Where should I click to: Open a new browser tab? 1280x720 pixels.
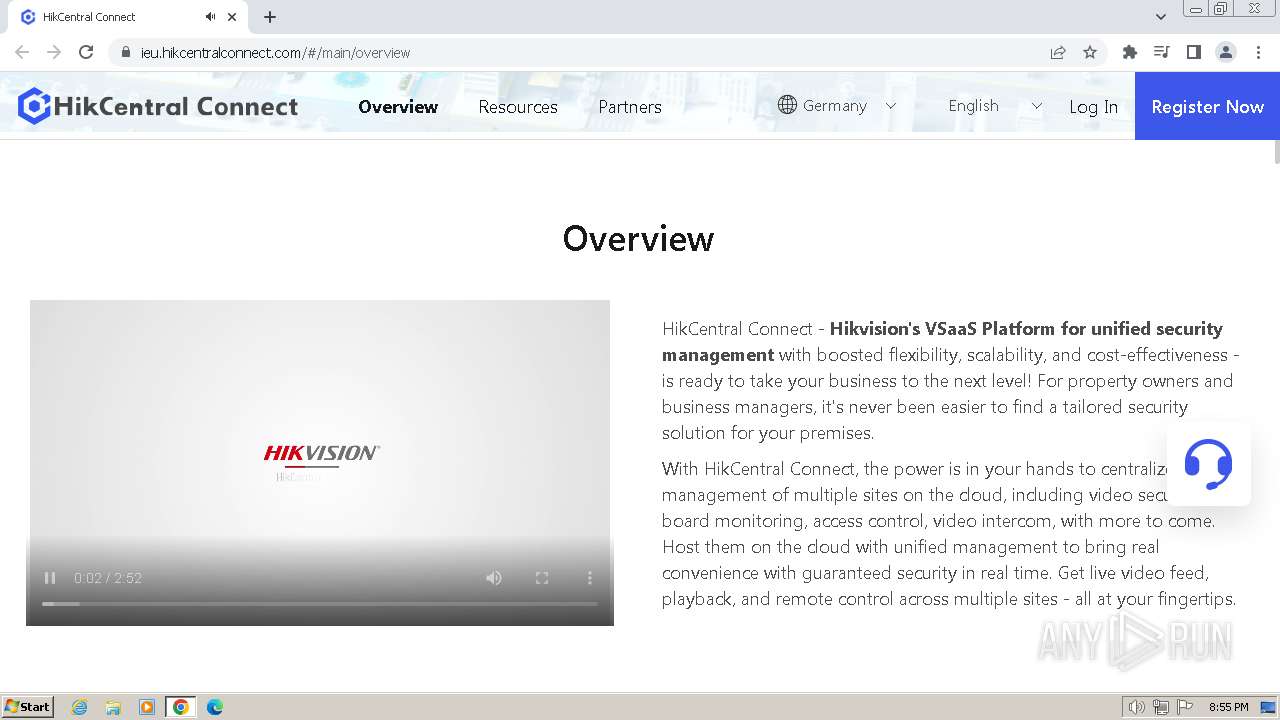270,17
